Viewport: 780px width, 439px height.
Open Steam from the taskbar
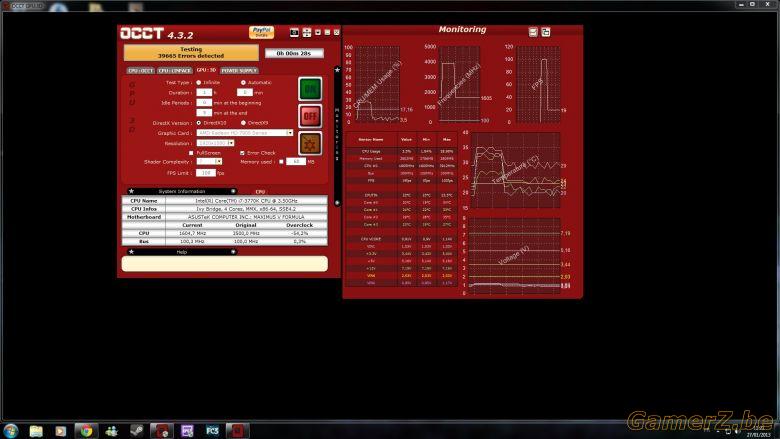tap(136, 431)
